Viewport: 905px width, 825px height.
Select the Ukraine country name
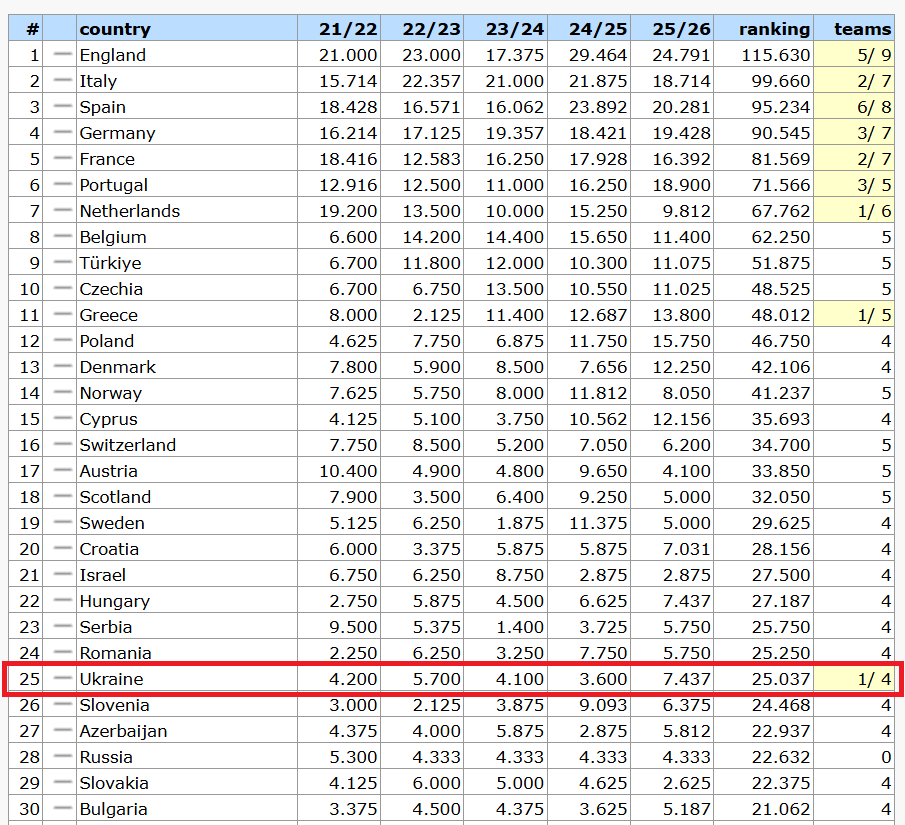(x=111, y=679)
